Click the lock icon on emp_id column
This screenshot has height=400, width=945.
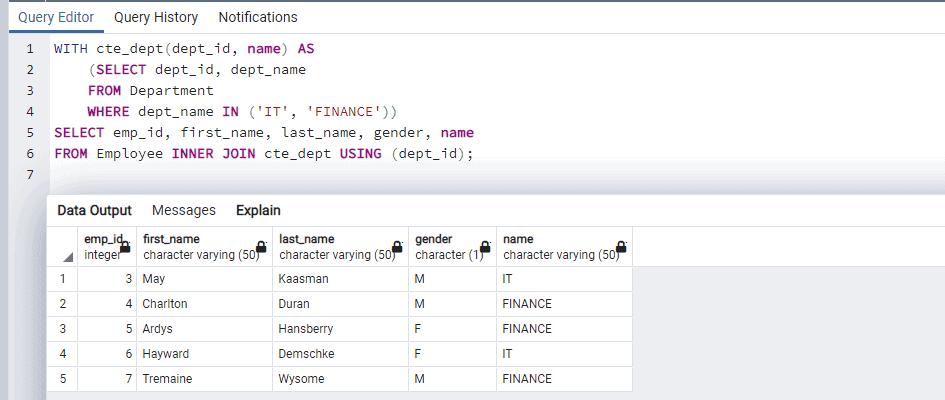click(125, 247)
